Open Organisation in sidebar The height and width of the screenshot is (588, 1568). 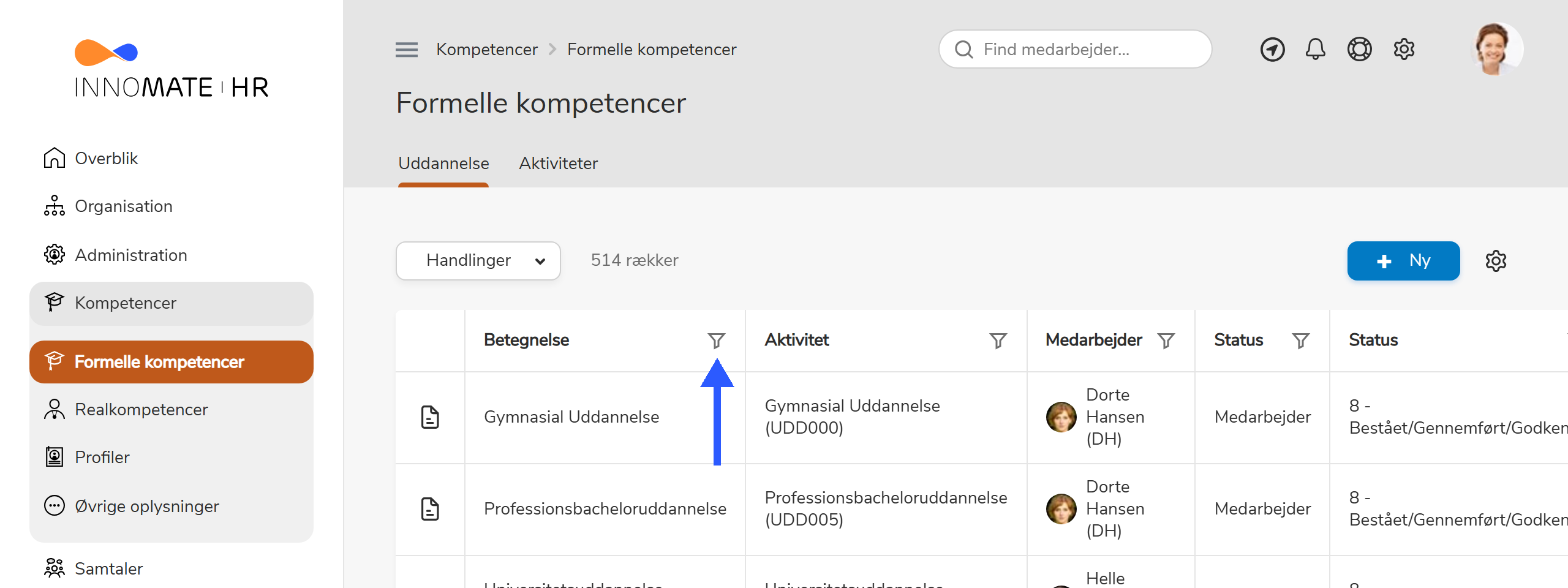[124, 206]
